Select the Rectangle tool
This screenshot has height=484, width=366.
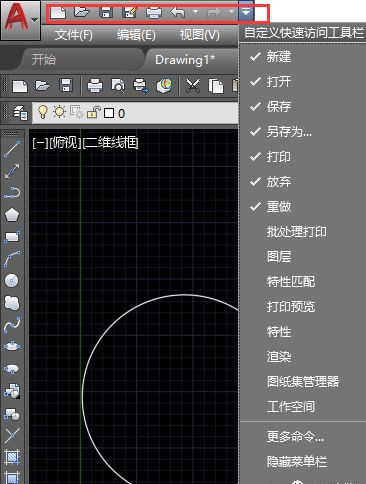pos(12,237)
